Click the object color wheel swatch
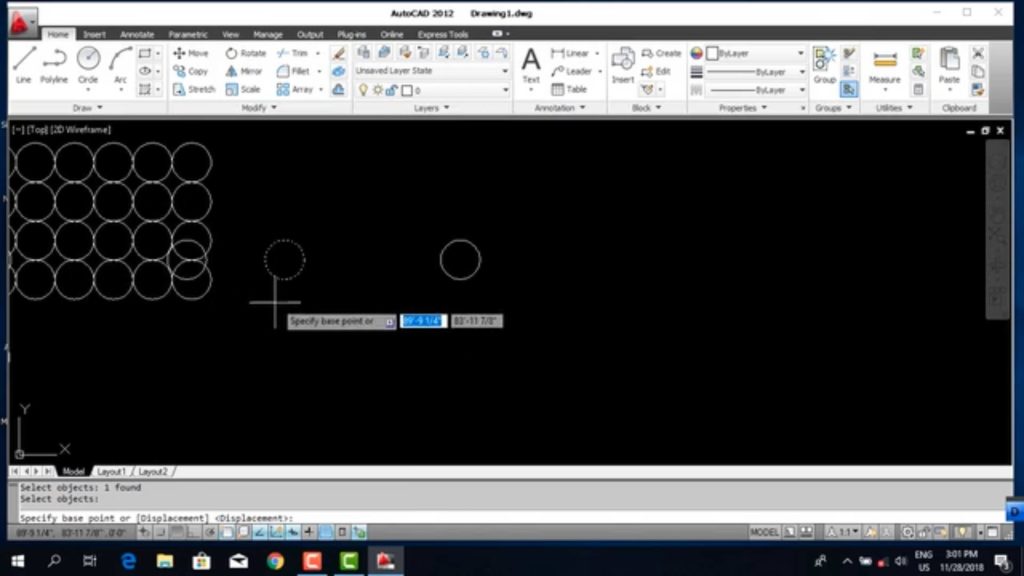1024x576 pixels. pyautogui.click(x=696, y=53)
